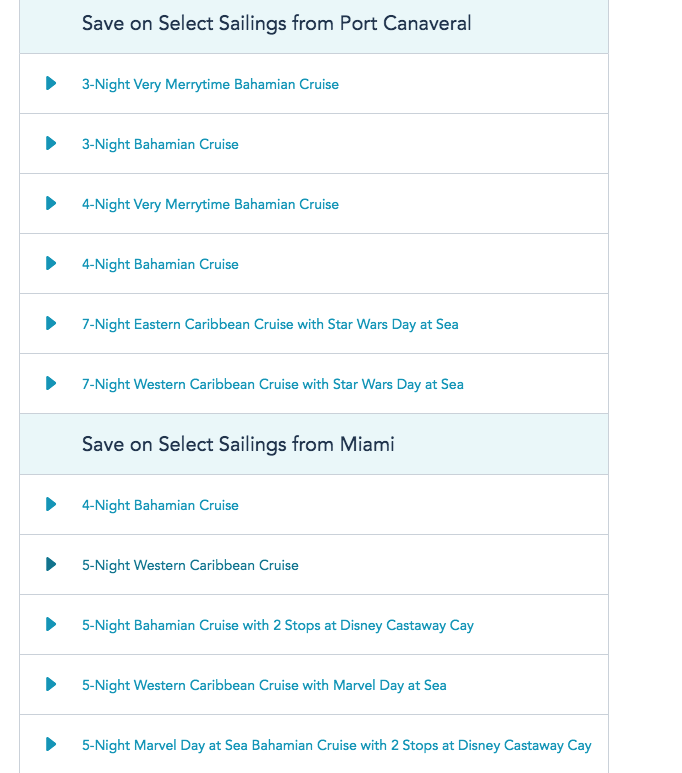Open 7-Night Western Caribbean Cruise with Star Wars link
The height and width of the screenshot is (773, 682).
pyautogui.click(x=273, y=385)
